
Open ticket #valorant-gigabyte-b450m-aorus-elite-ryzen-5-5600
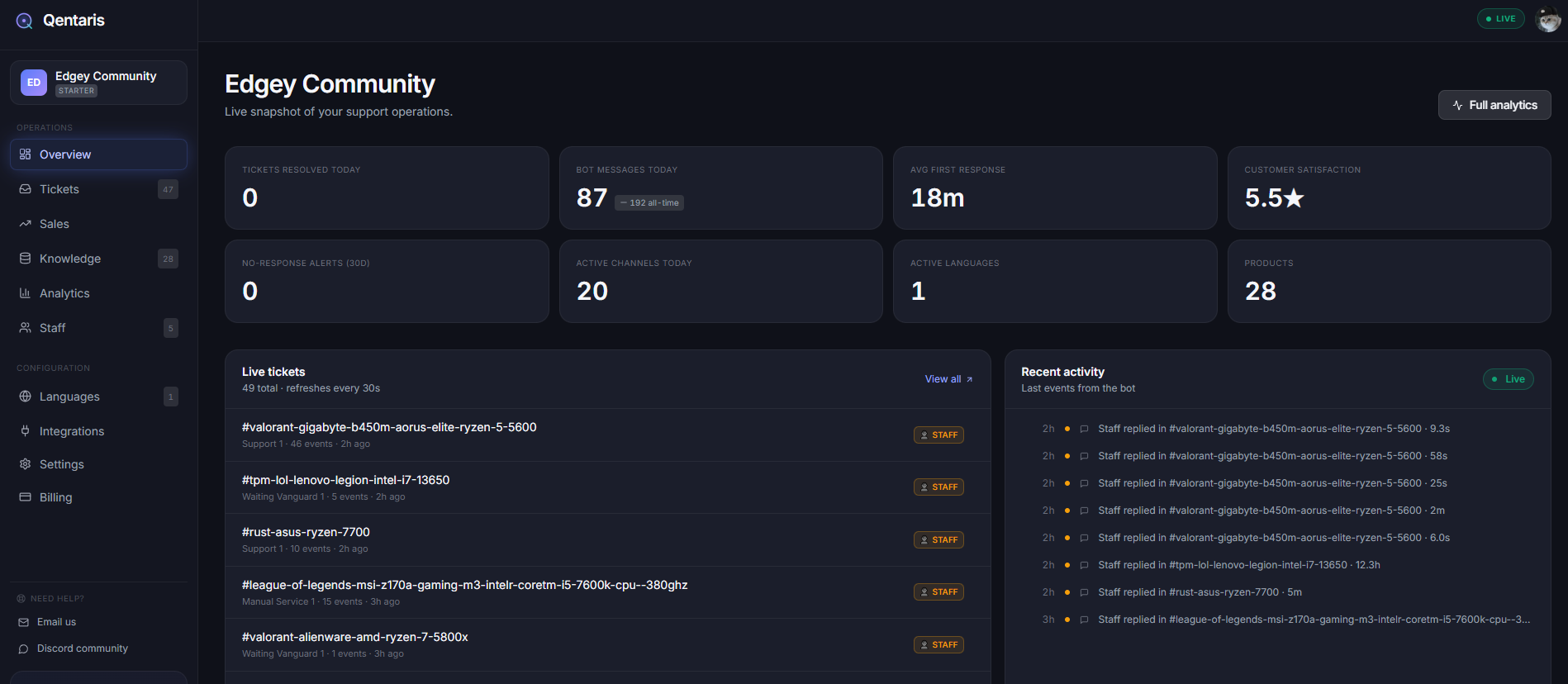(389, 427)
